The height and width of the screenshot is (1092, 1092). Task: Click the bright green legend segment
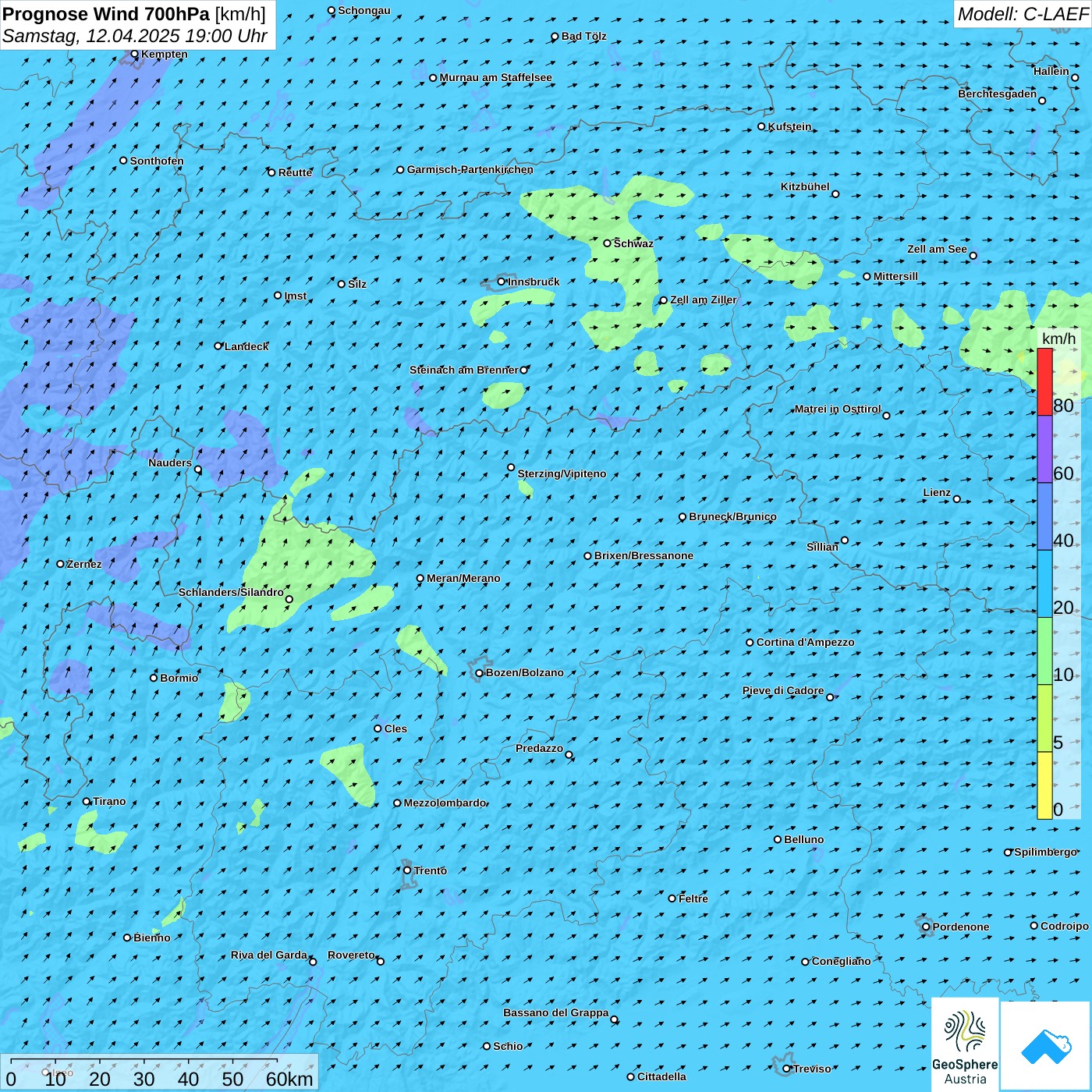tap(1044, 651)
